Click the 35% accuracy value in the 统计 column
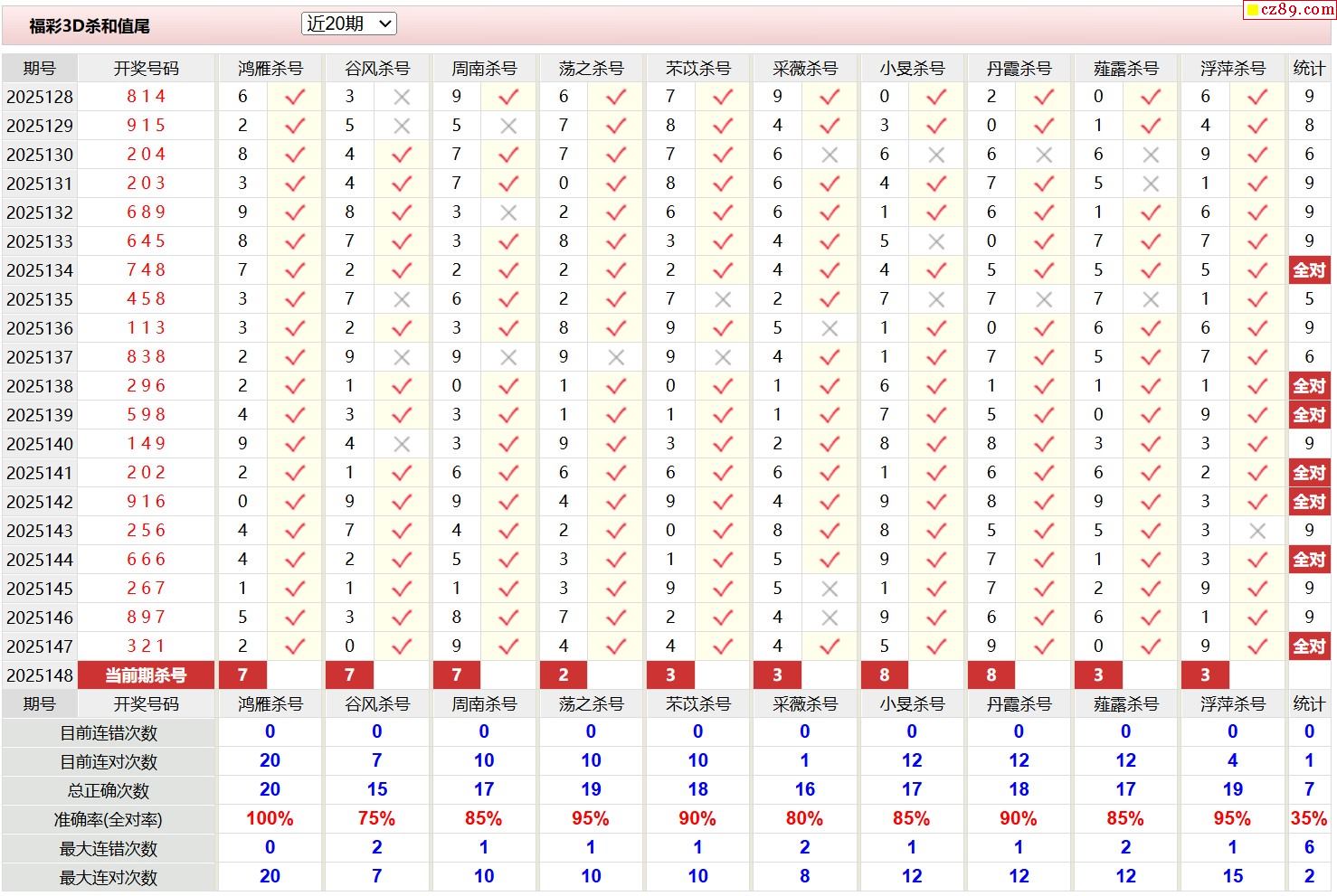The height and width of the screenshot is (896, 1337). click(1309, 819)
